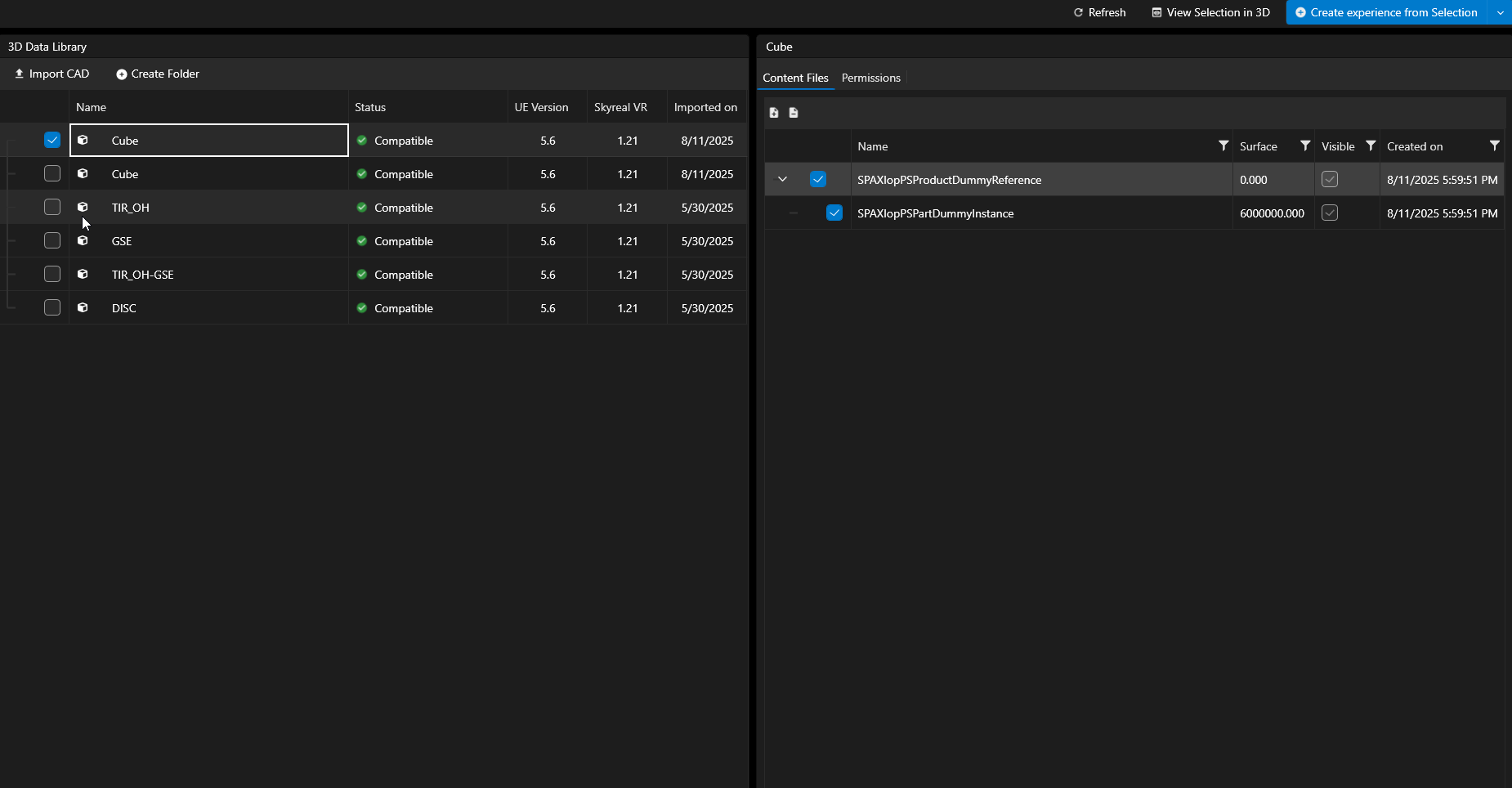Screen dimensions: 1512x788
Task: Collapse the SPAXIopPSProductDummyReference tree node
Action: pyautogui.click(x=782, y=180)
